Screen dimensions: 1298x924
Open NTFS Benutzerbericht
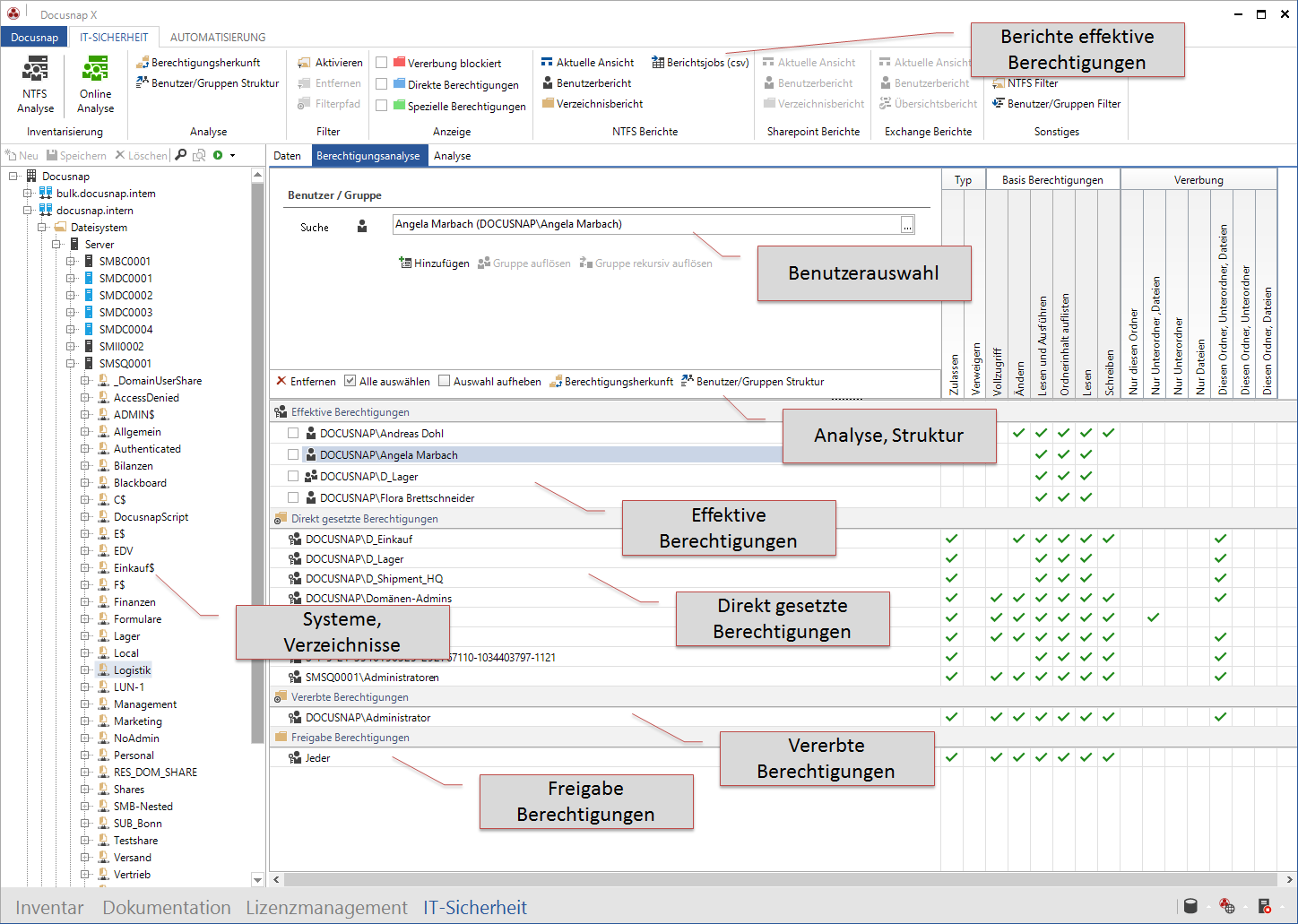pos(586,83)
